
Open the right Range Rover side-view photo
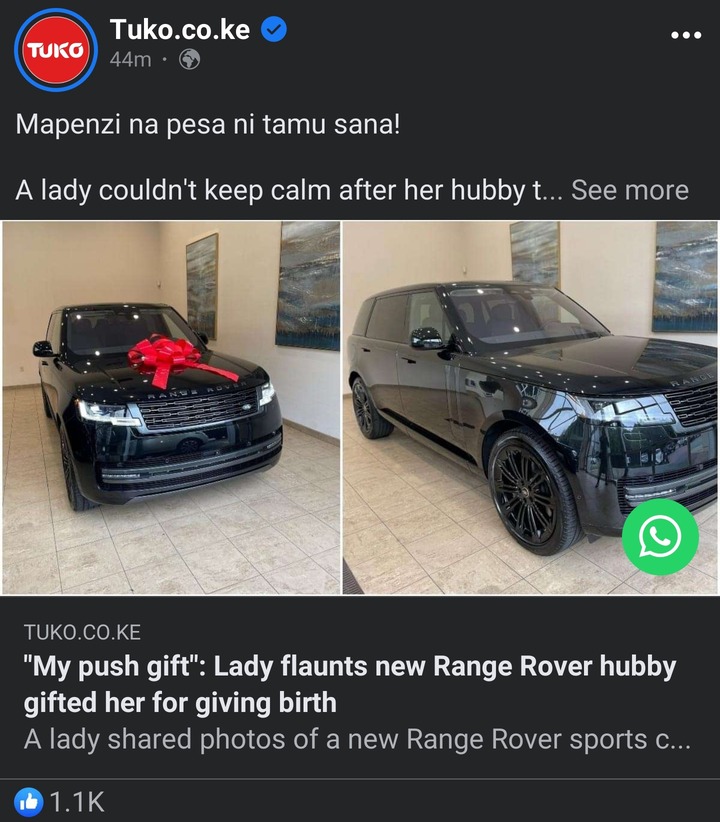pyautogui.click(x=530, y=408)
